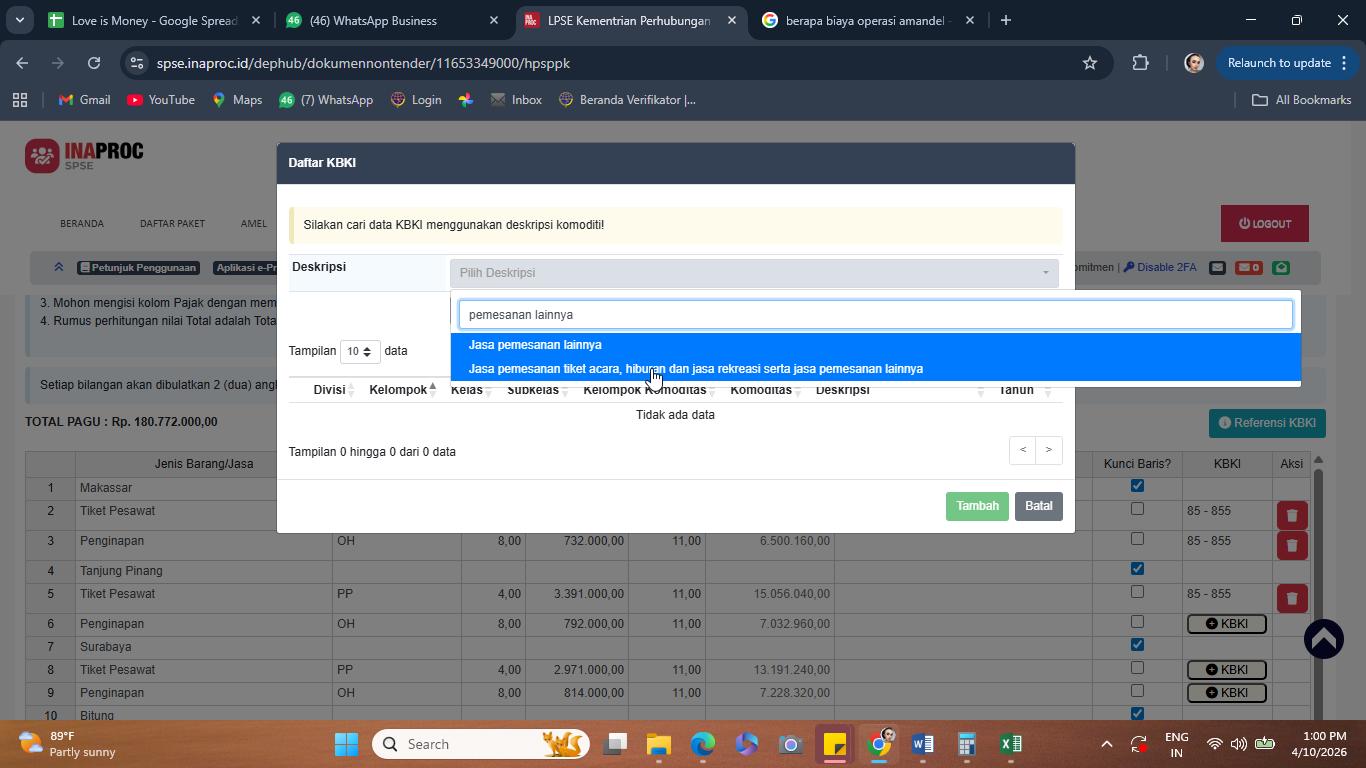Click Disable 2FA link

point(1160,267)
